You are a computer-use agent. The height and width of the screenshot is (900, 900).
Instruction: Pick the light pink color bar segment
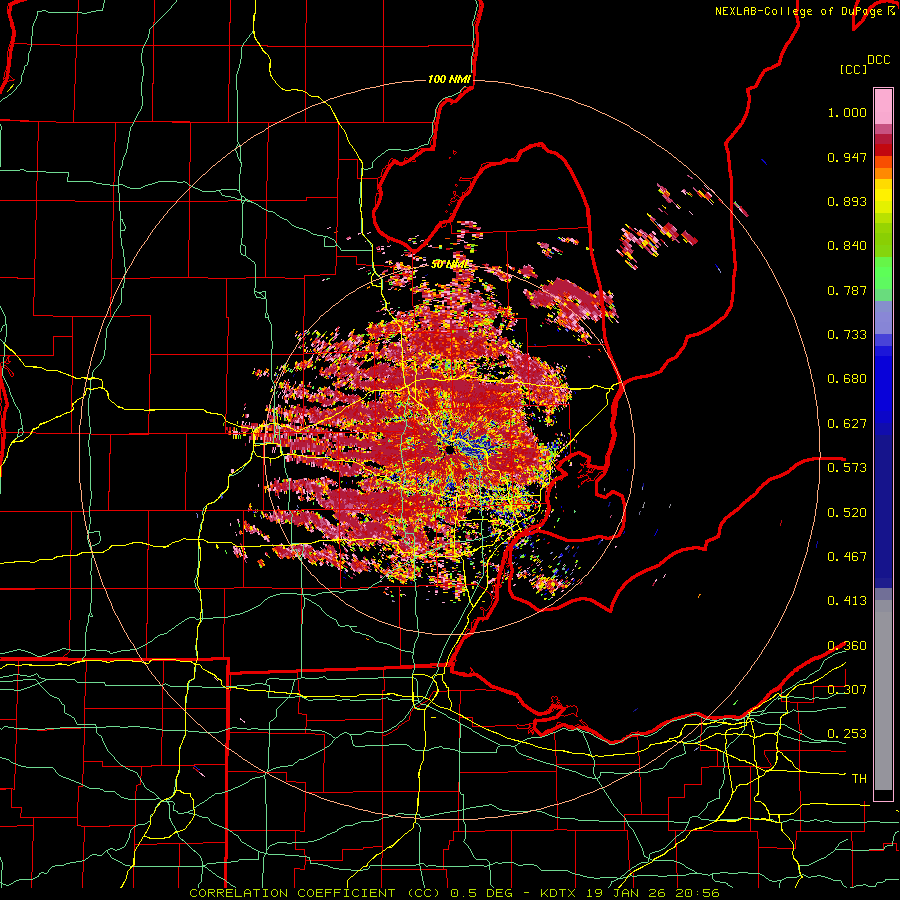(883, 107)
